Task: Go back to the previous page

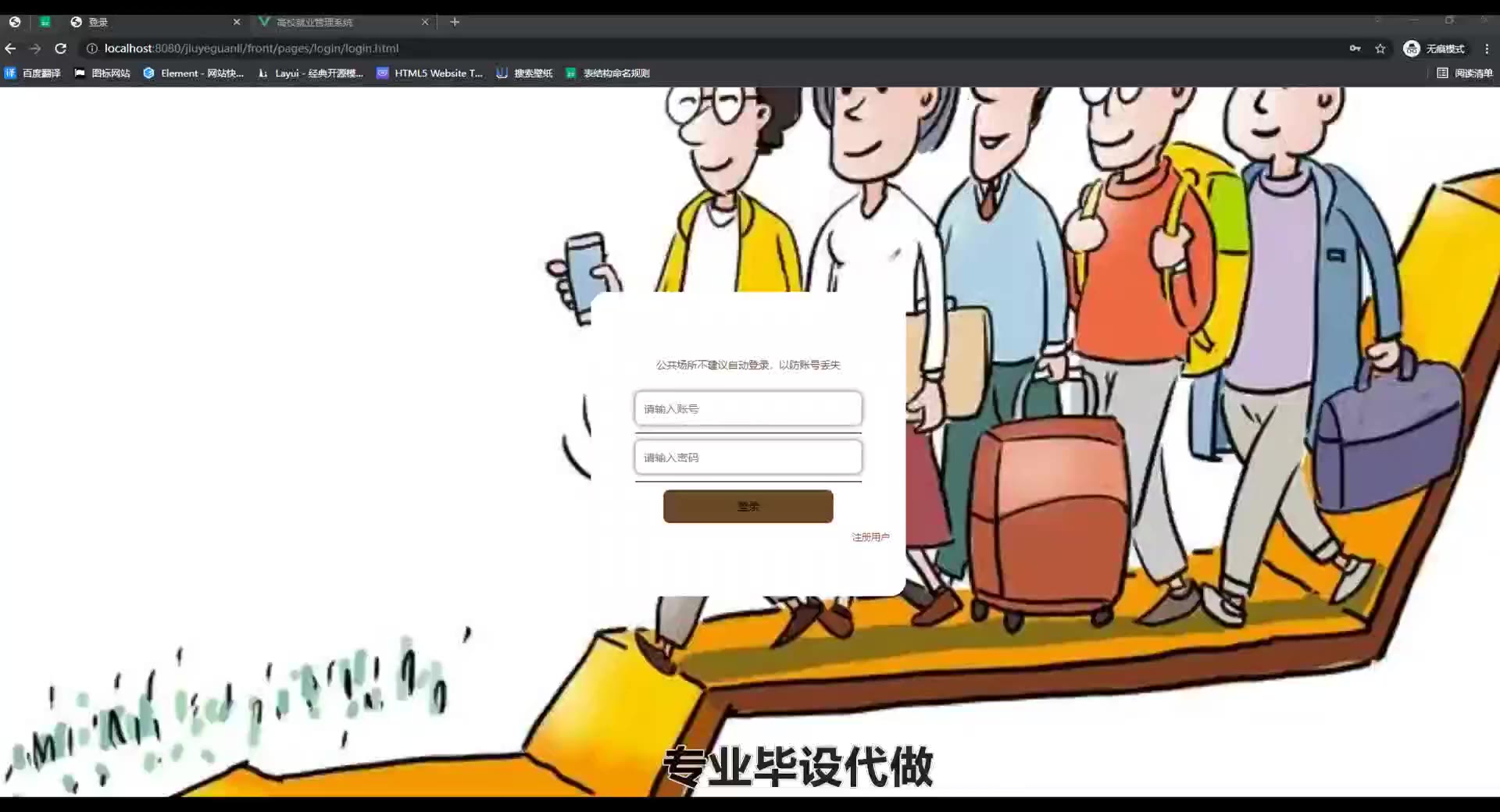Action: [10, 48]
